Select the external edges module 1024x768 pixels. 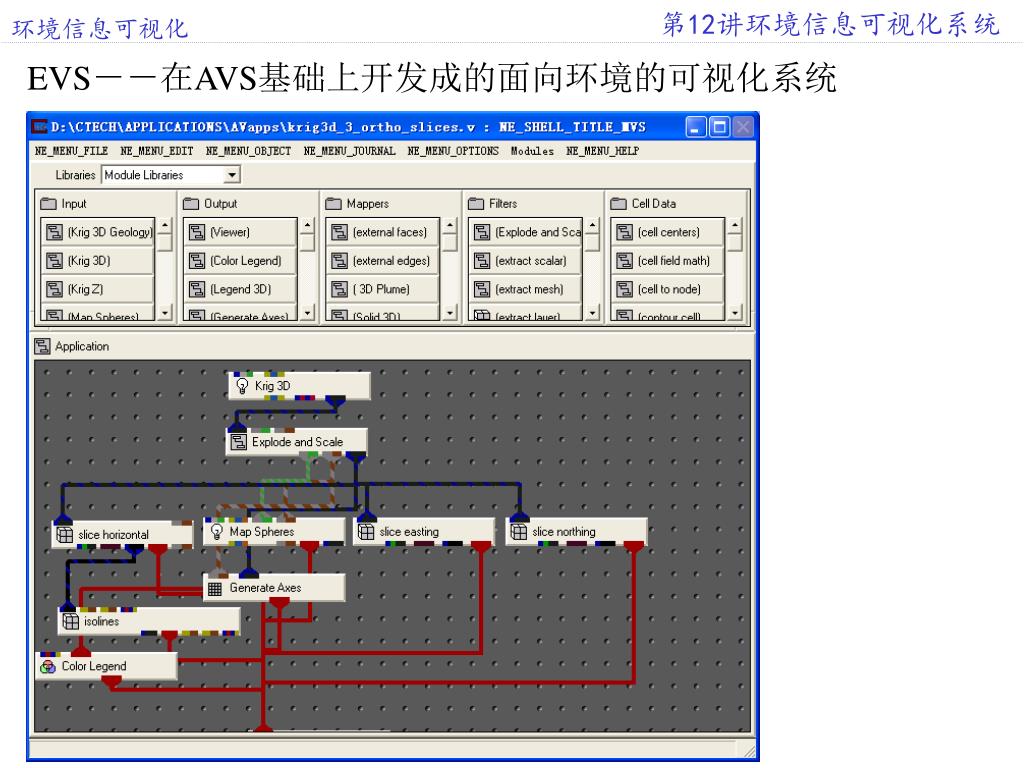pos(383,261)
